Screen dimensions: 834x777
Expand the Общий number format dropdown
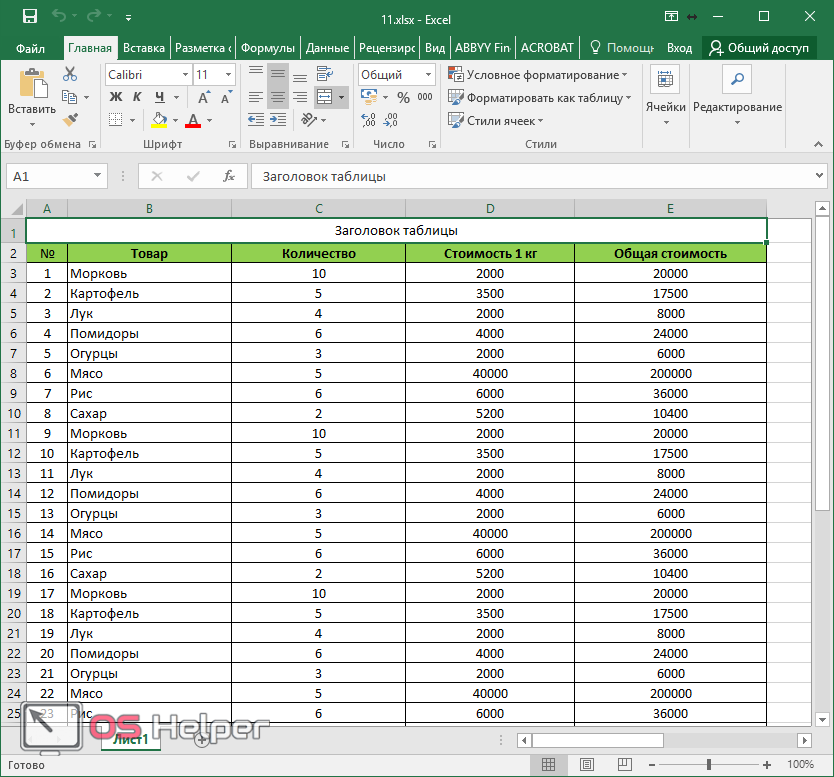point(429,75)
